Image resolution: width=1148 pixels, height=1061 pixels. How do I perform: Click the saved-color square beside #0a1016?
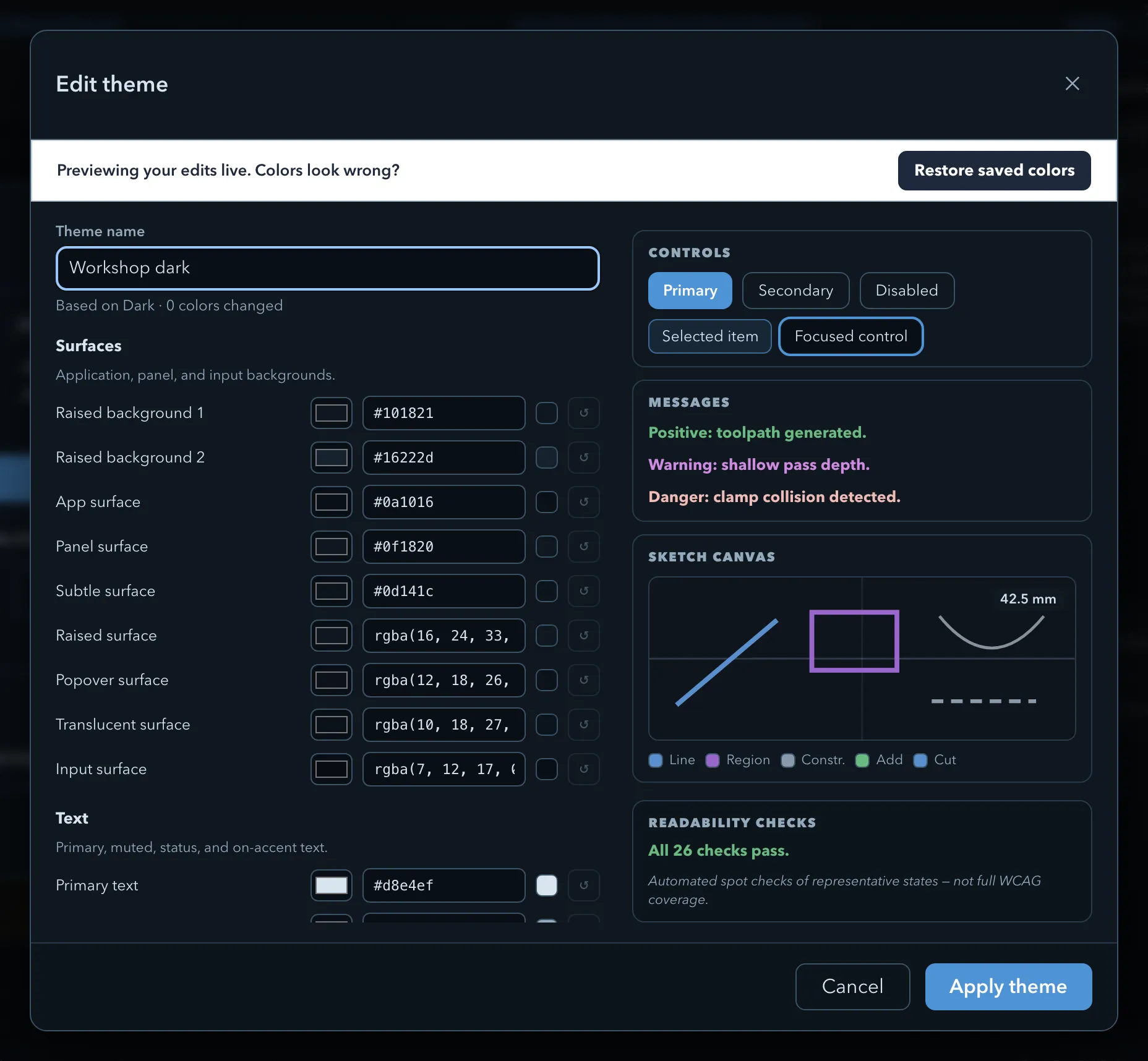547,502
